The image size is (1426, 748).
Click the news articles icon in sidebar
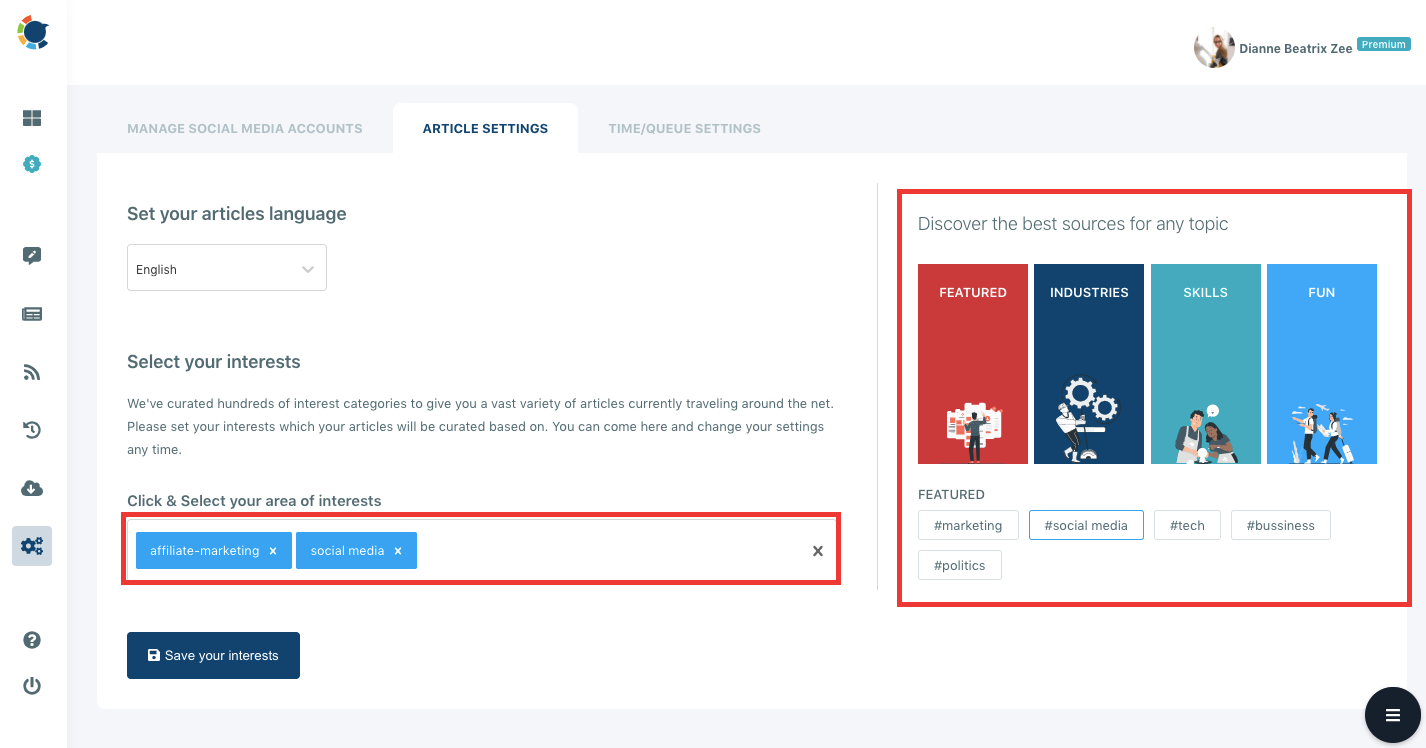click(x=31, y=313)
